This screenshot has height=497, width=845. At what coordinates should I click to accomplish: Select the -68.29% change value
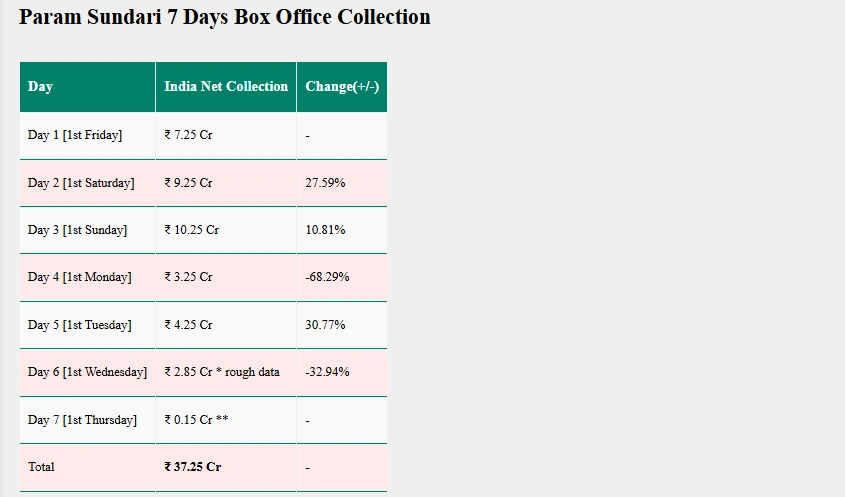coord(327,277)
